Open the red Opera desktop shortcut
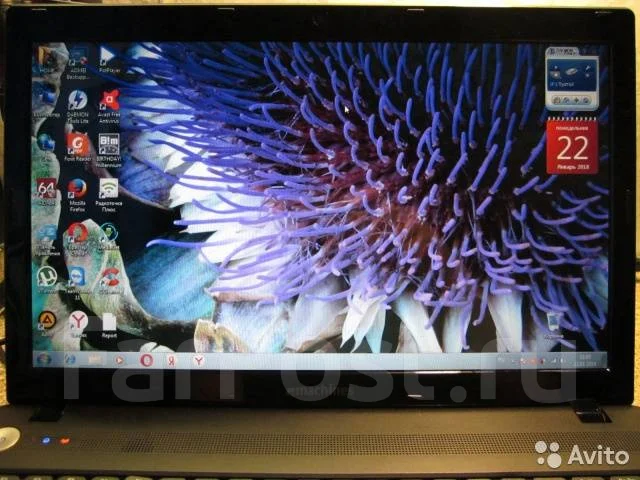The image size is (640, 480). click(77, 239)
